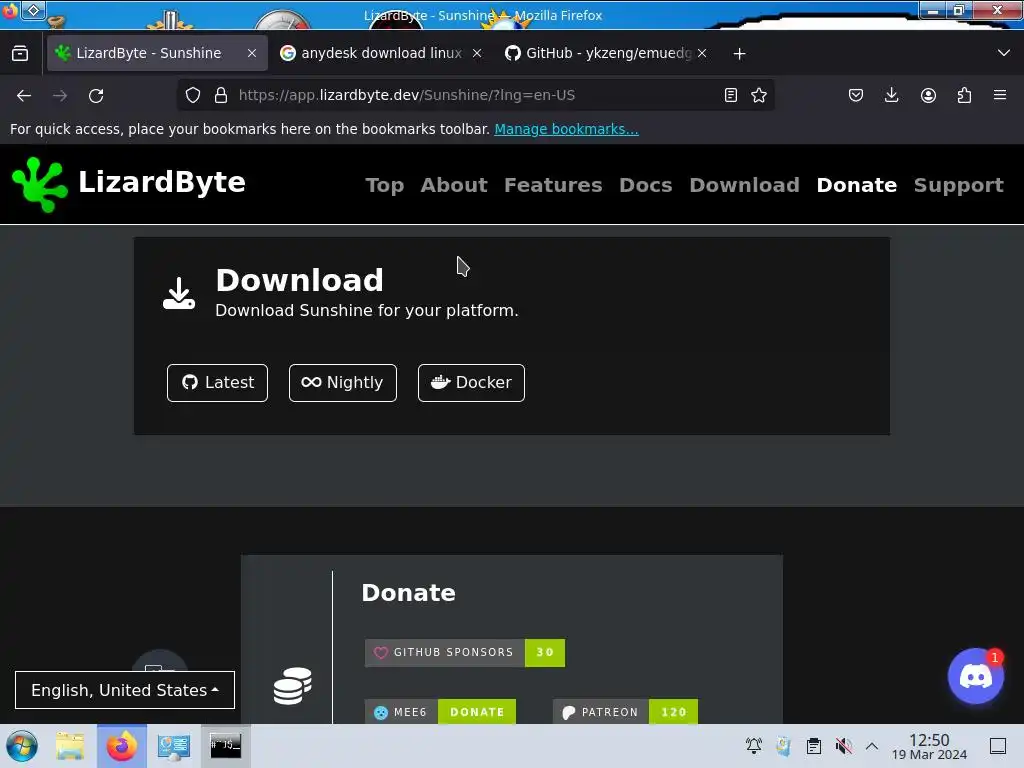Open the file manager taskbar icon
Viewport: 1024px width, 768px height.
70,746
